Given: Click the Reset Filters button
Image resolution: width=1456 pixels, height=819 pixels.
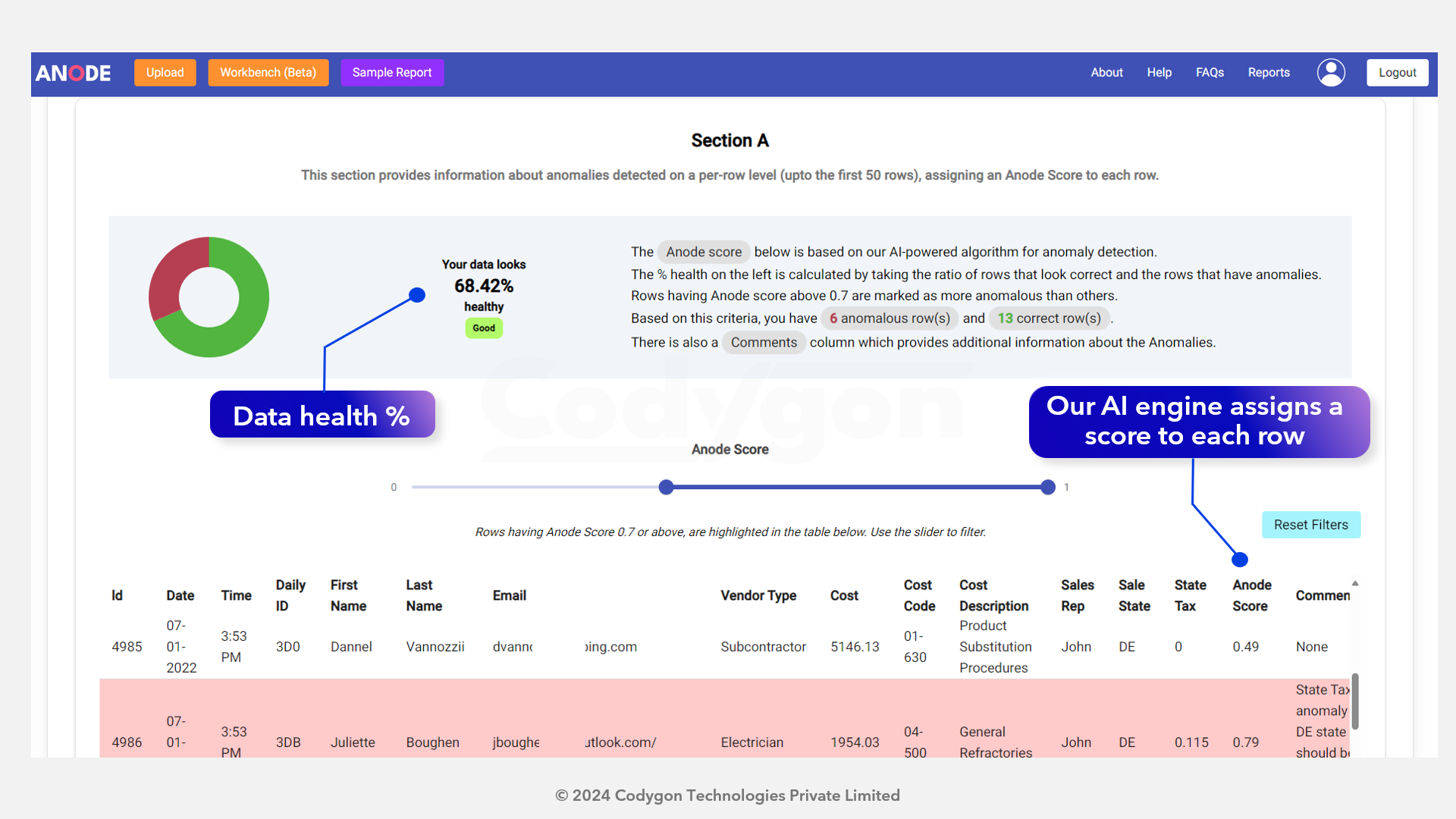Looking at the screenshot, I should click(1310, 525).
